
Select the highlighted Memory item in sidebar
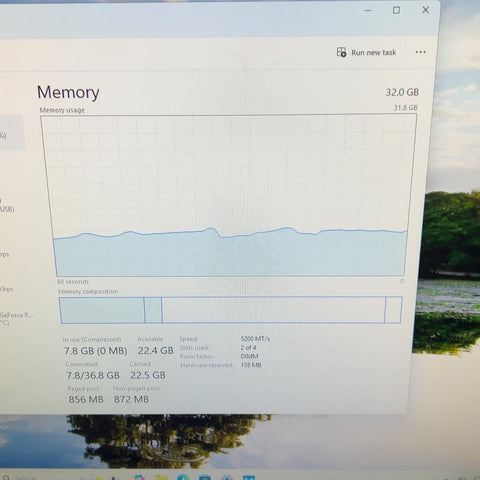11,133
